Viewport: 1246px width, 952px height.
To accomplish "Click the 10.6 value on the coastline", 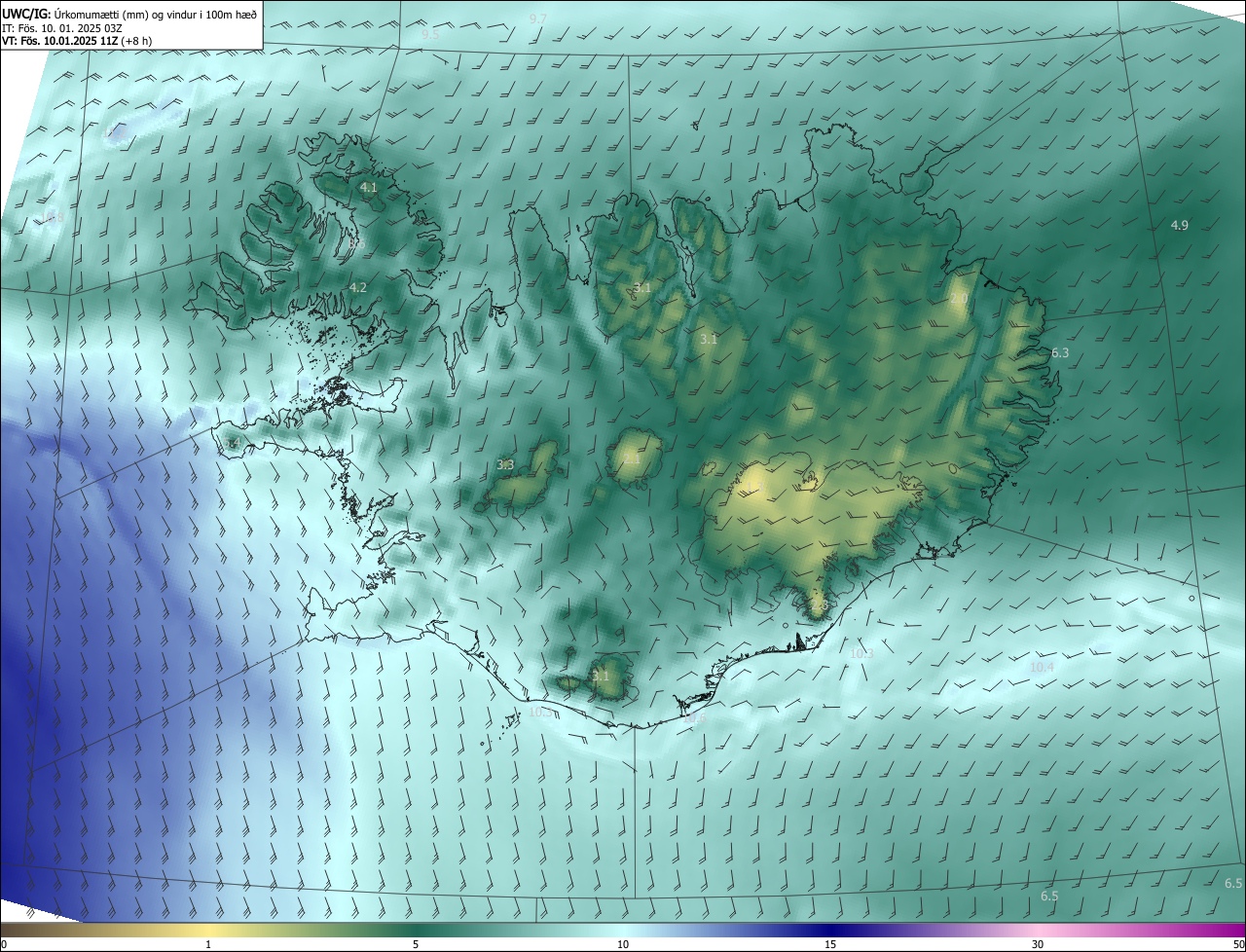I will tap(694, 717).
